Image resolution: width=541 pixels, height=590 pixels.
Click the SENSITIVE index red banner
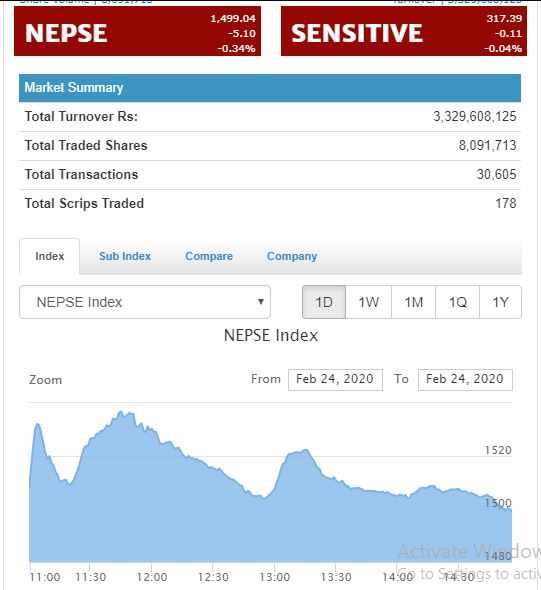[404, 32]
